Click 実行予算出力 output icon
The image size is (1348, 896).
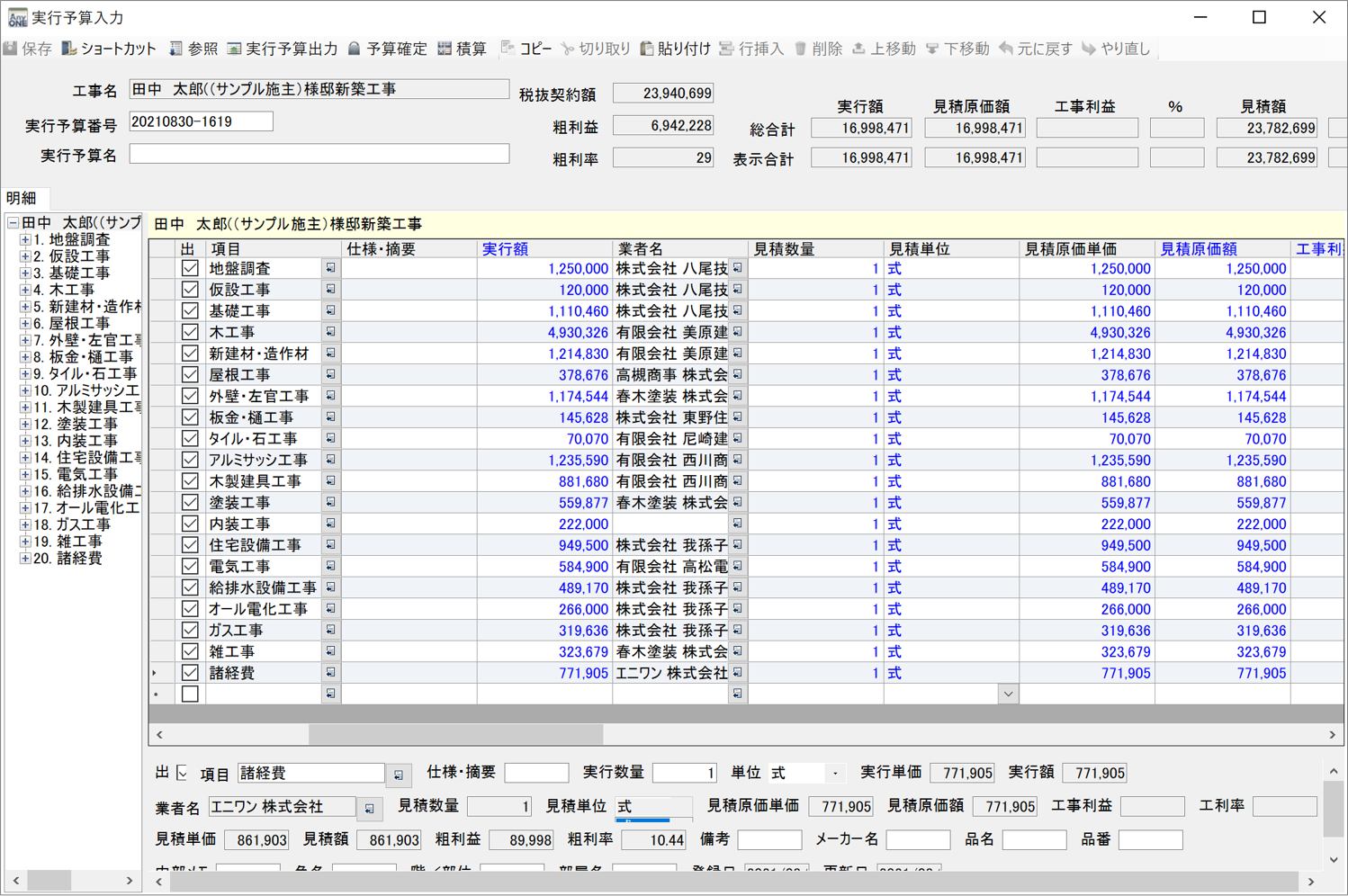pyautogui.click(x=234, y=49)
